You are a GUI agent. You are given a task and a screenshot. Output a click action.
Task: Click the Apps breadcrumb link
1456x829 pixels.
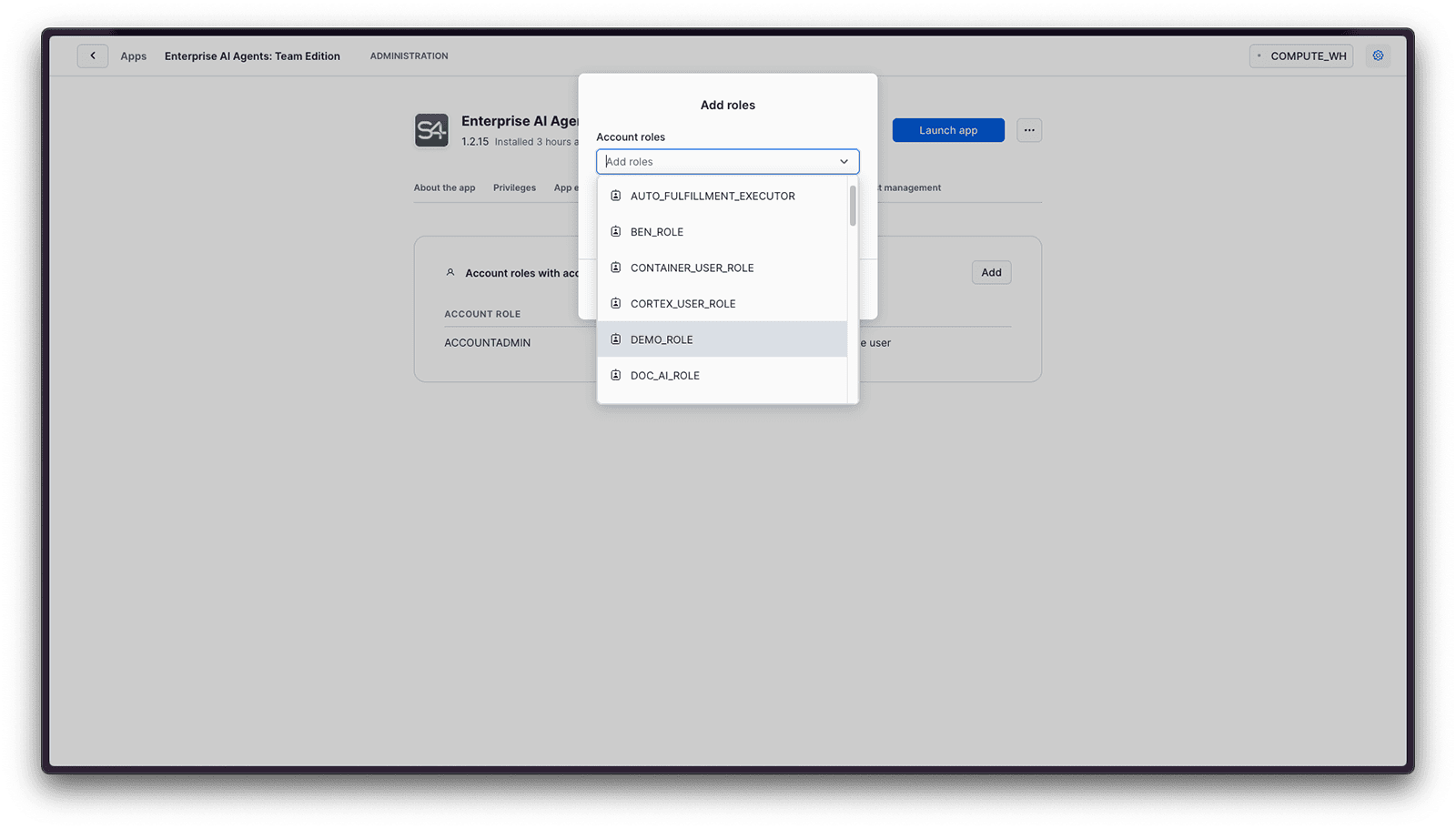133,56
